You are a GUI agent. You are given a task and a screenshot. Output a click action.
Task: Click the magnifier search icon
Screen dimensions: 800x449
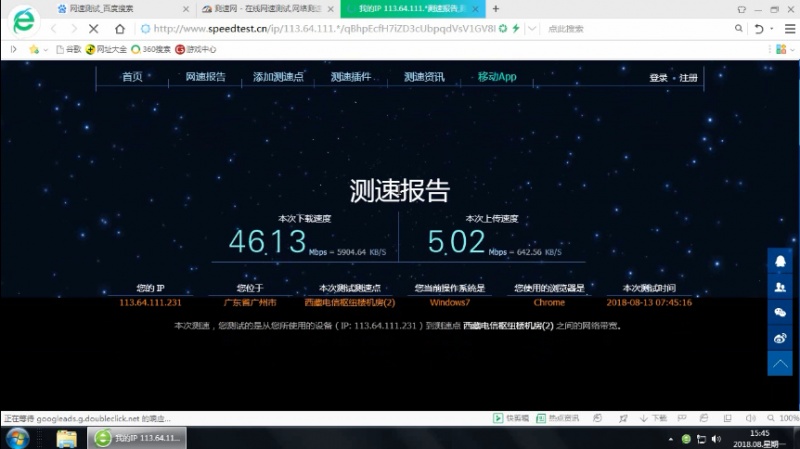click(x=738, y=29)
